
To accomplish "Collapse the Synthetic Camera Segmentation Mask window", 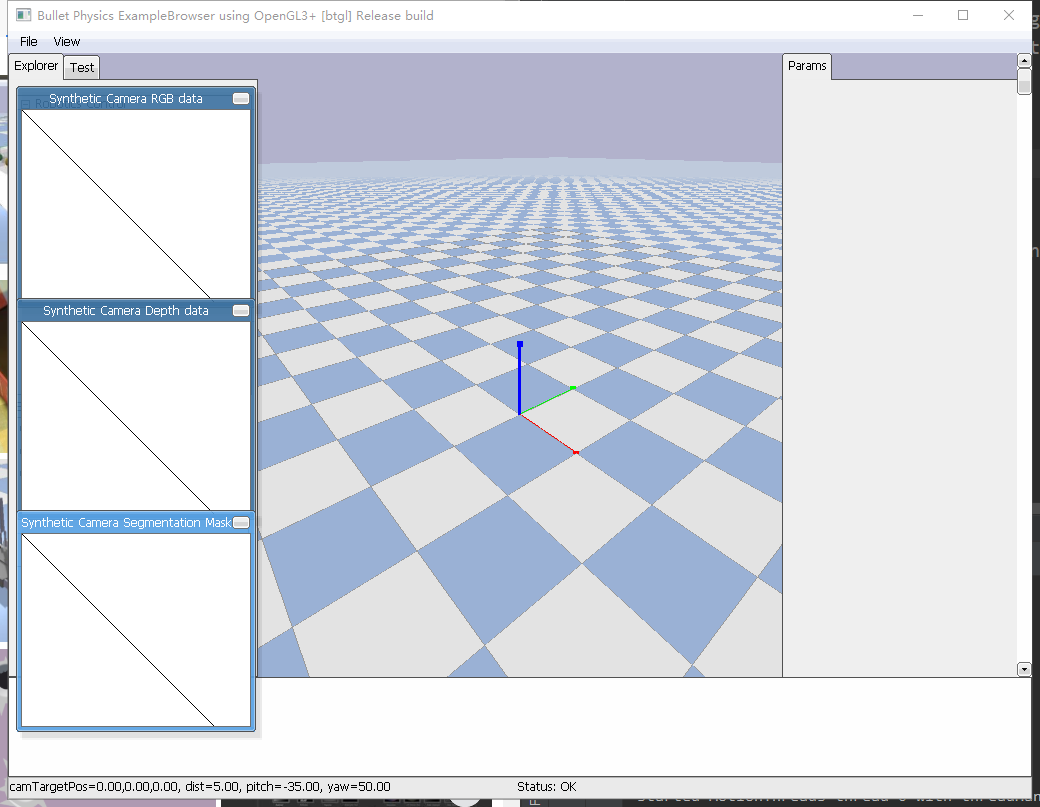I will click(x=241, y=523).
